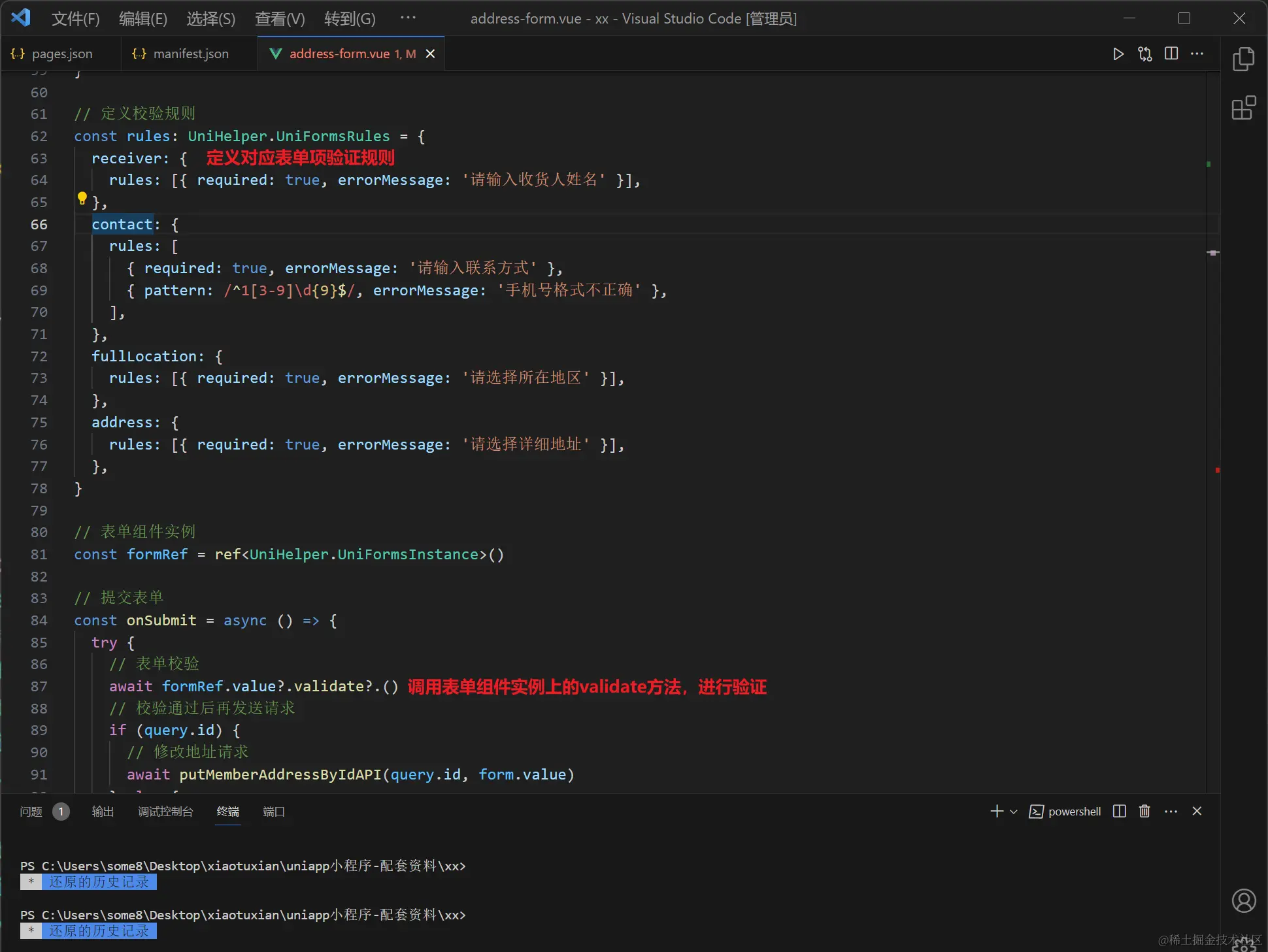Open the terminal launch profile dropdown arrow
The image size is (1268, 952).
click(x=1014, y=812)
